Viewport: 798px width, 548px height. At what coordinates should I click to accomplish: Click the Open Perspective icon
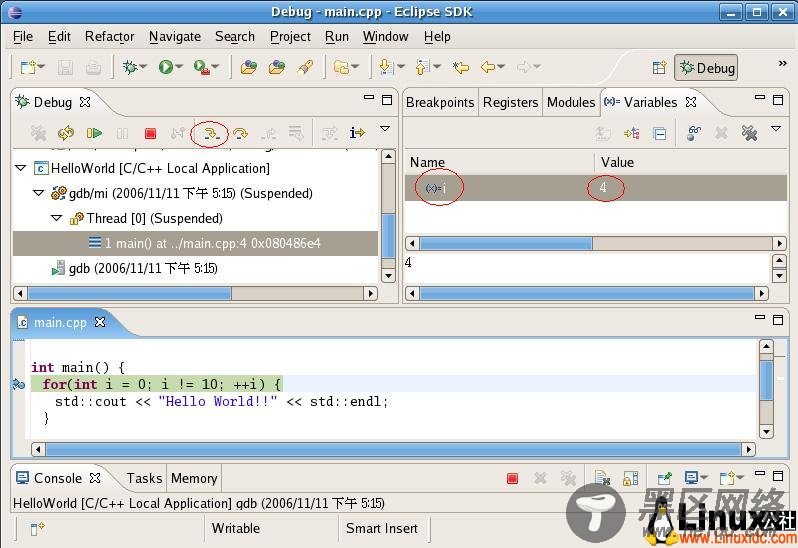tap(659, 68)
